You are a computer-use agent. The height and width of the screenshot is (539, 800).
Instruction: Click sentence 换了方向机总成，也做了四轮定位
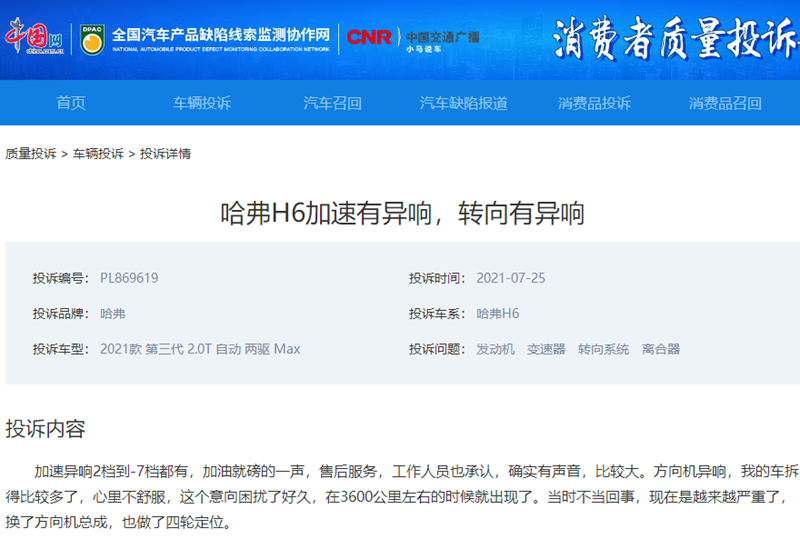point(118,522)
